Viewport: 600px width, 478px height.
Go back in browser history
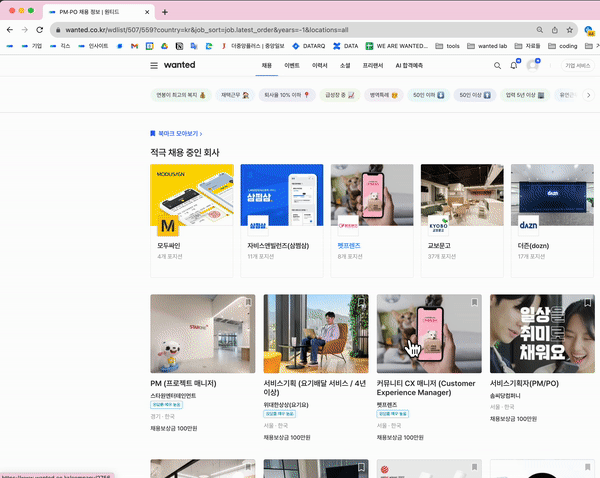pos(10,30)
